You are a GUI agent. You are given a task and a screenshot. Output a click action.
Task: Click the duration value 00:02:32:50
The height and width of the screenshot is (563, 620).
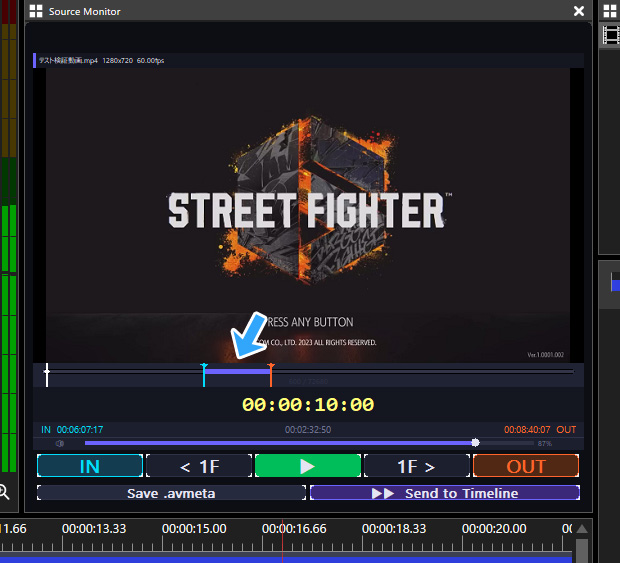click(308, 430)
